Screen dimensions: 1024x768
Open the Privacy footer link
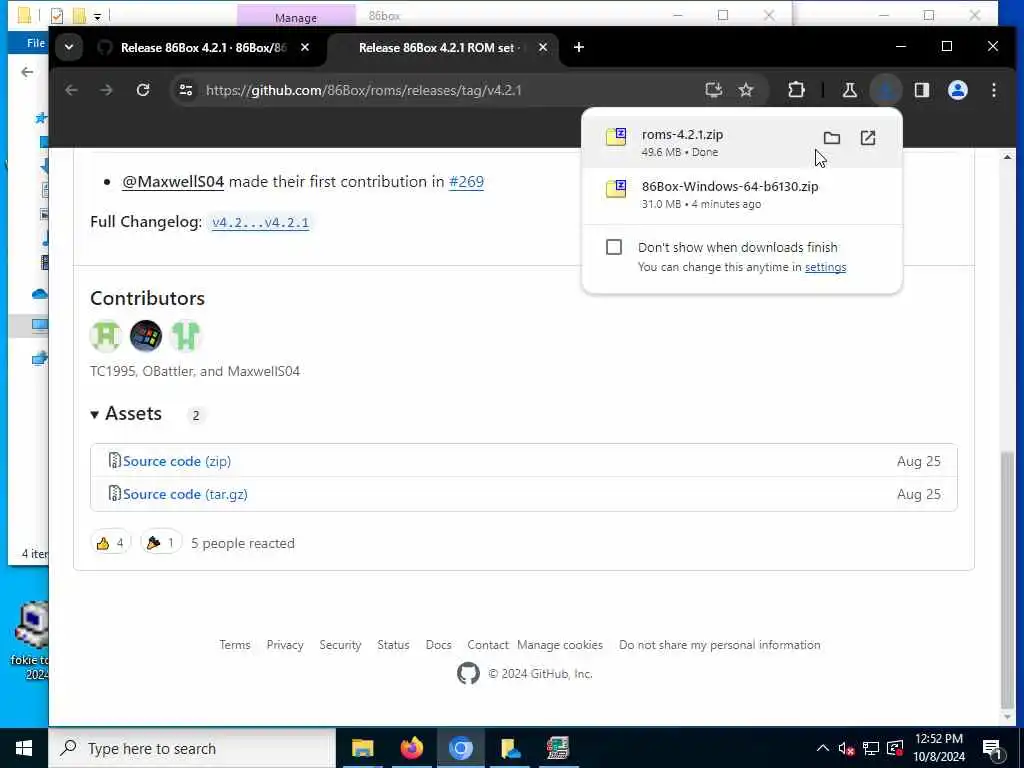pos(285,645)
